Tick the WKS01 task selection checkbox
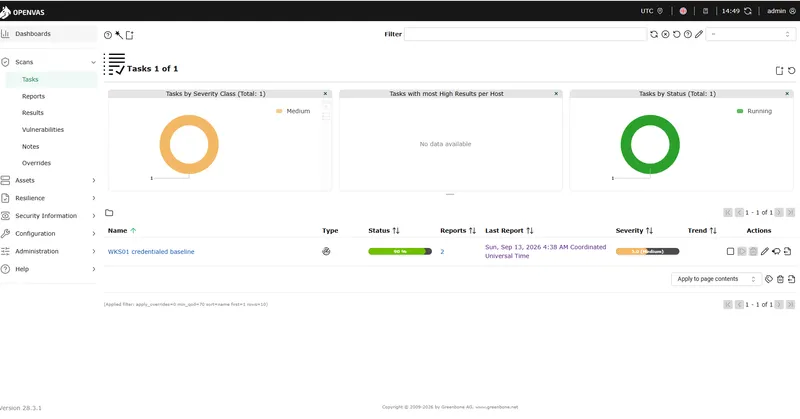 pyautogui.click(x=730, y=251)
